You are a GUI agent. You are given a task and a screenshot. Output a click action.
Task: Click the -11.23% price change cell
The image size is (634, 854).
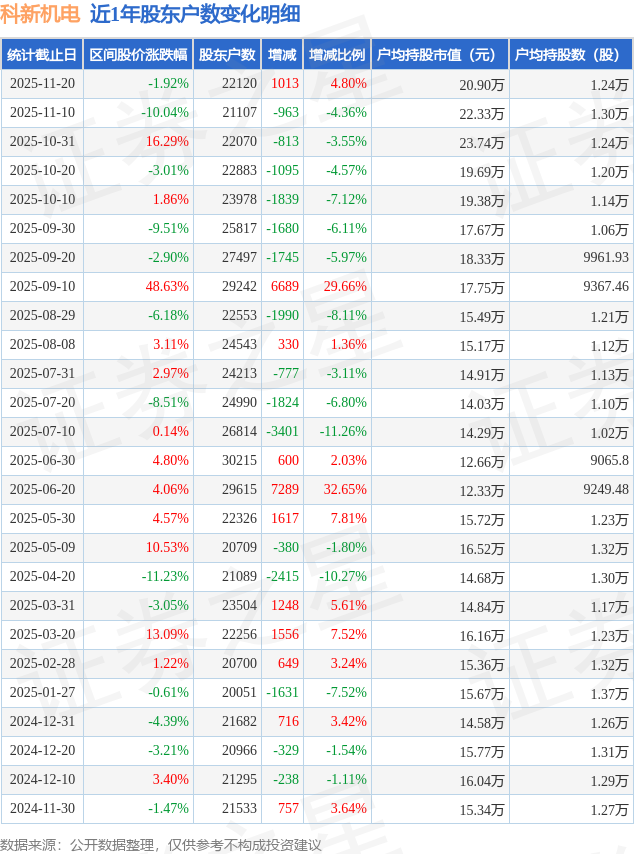tap(165, 577)
